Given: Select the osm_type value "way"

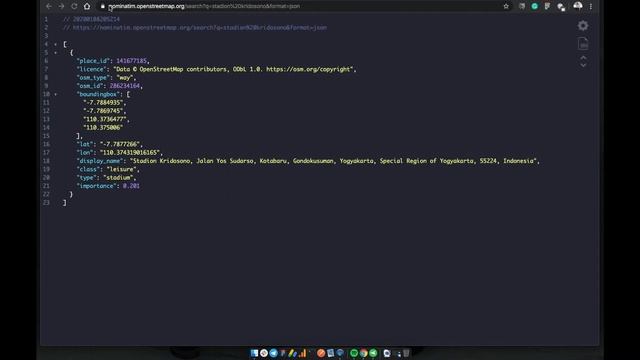Looking at the screenshot, I should coord(125,78).
